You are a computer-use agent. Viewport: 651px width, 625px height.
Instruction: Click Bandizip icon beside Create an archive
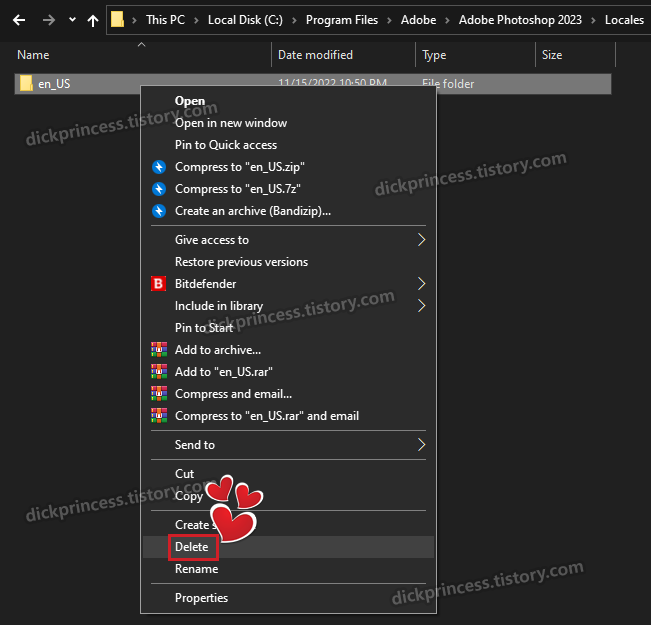[159, 211]
